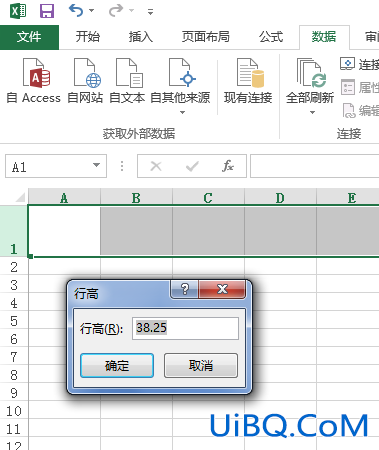
Task: Click the redo arrow icon
Action: [x=116, y=11]
